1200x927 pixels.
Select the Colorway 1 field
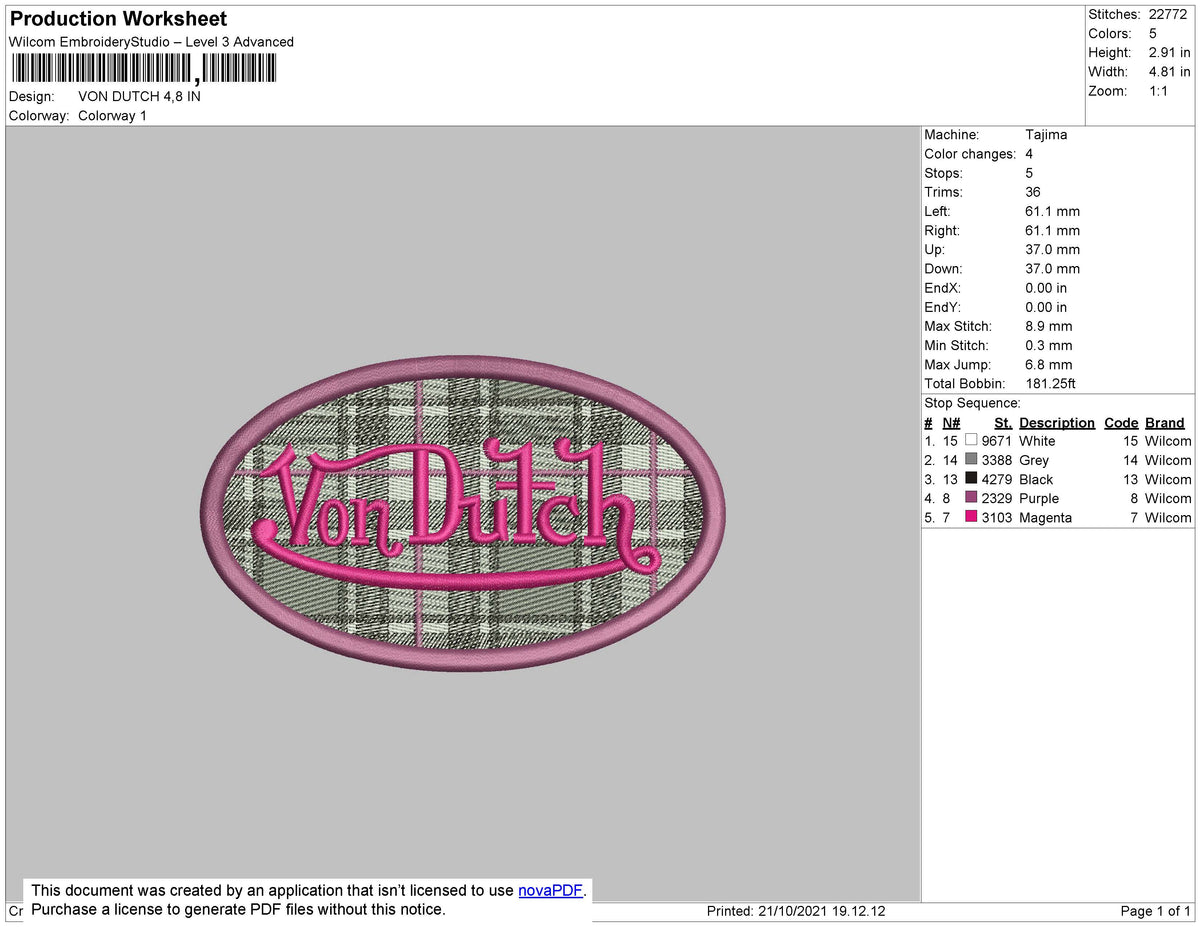click(x=112, y=115)
